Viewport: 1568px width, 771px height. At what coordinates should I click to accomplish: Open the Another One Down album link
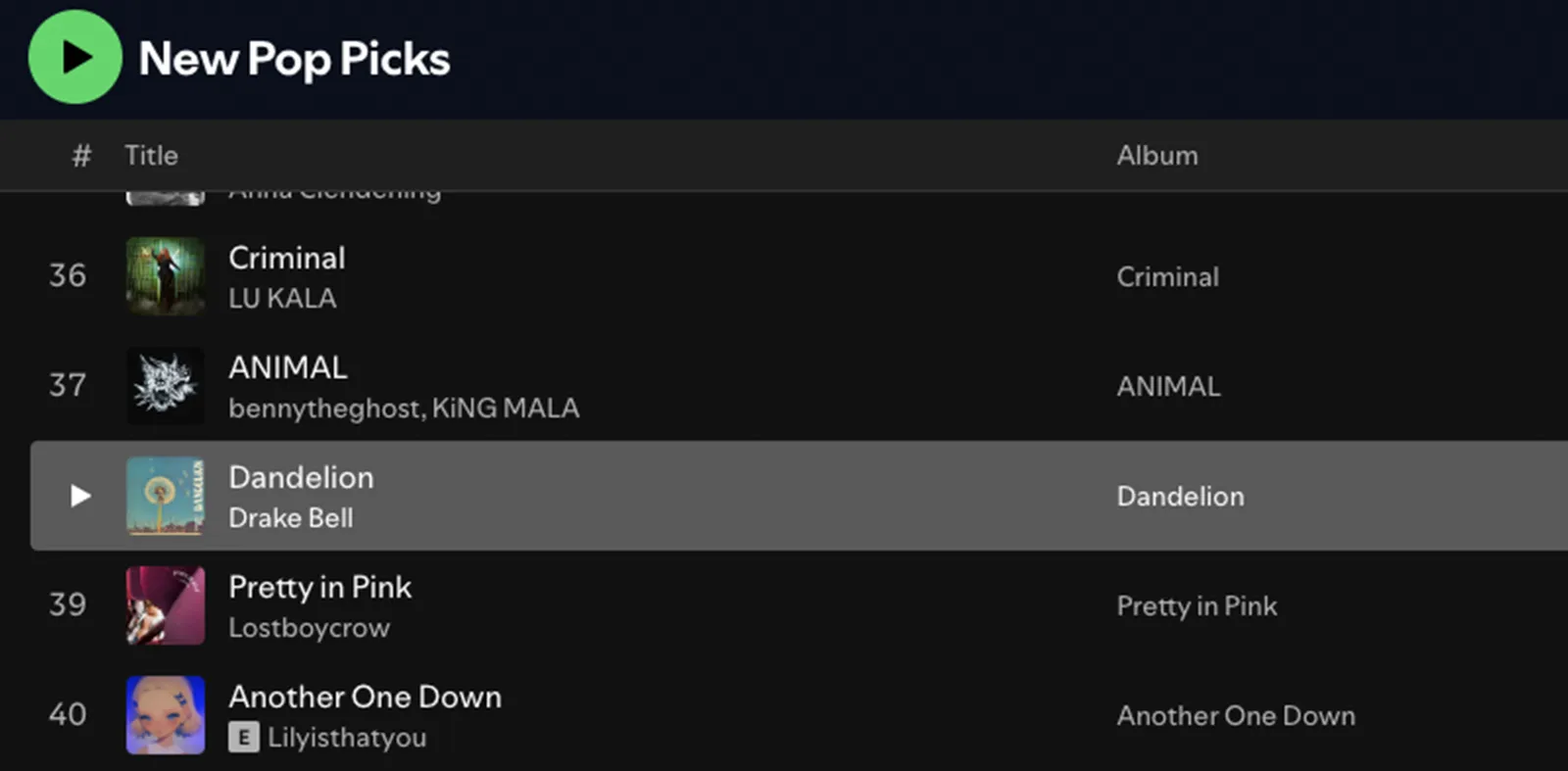tap(1236, 716)
